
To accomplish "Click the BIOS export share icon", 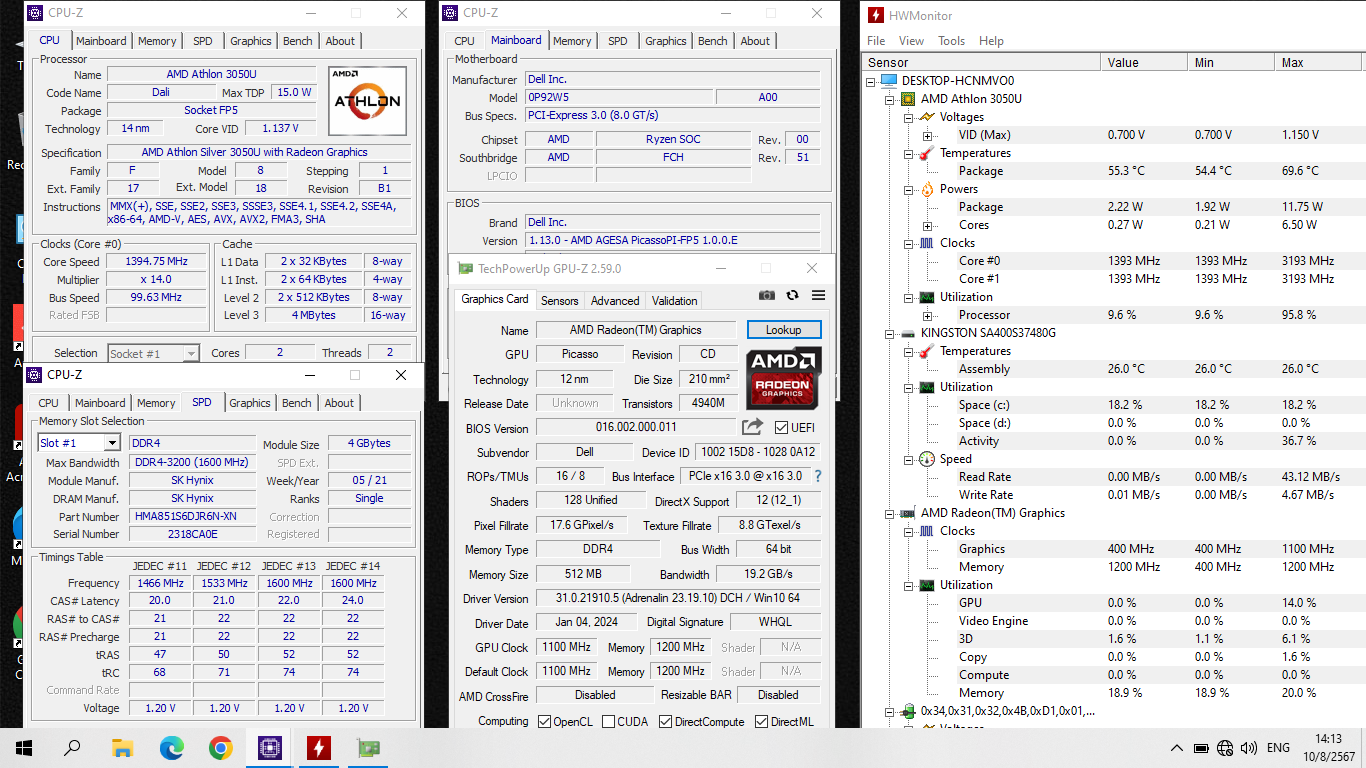I will tap(752, 427).
